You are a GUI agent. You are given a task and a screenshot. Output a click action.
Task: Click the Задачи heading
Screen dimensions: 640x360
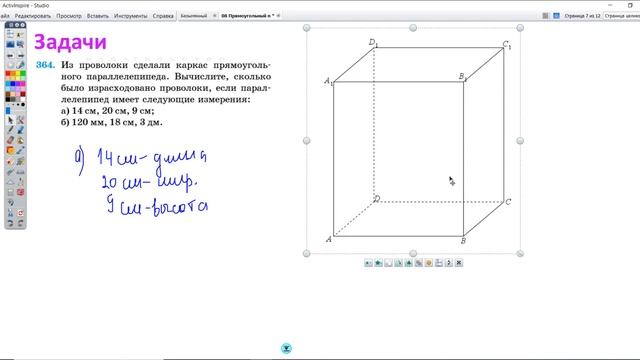point(70,42)
